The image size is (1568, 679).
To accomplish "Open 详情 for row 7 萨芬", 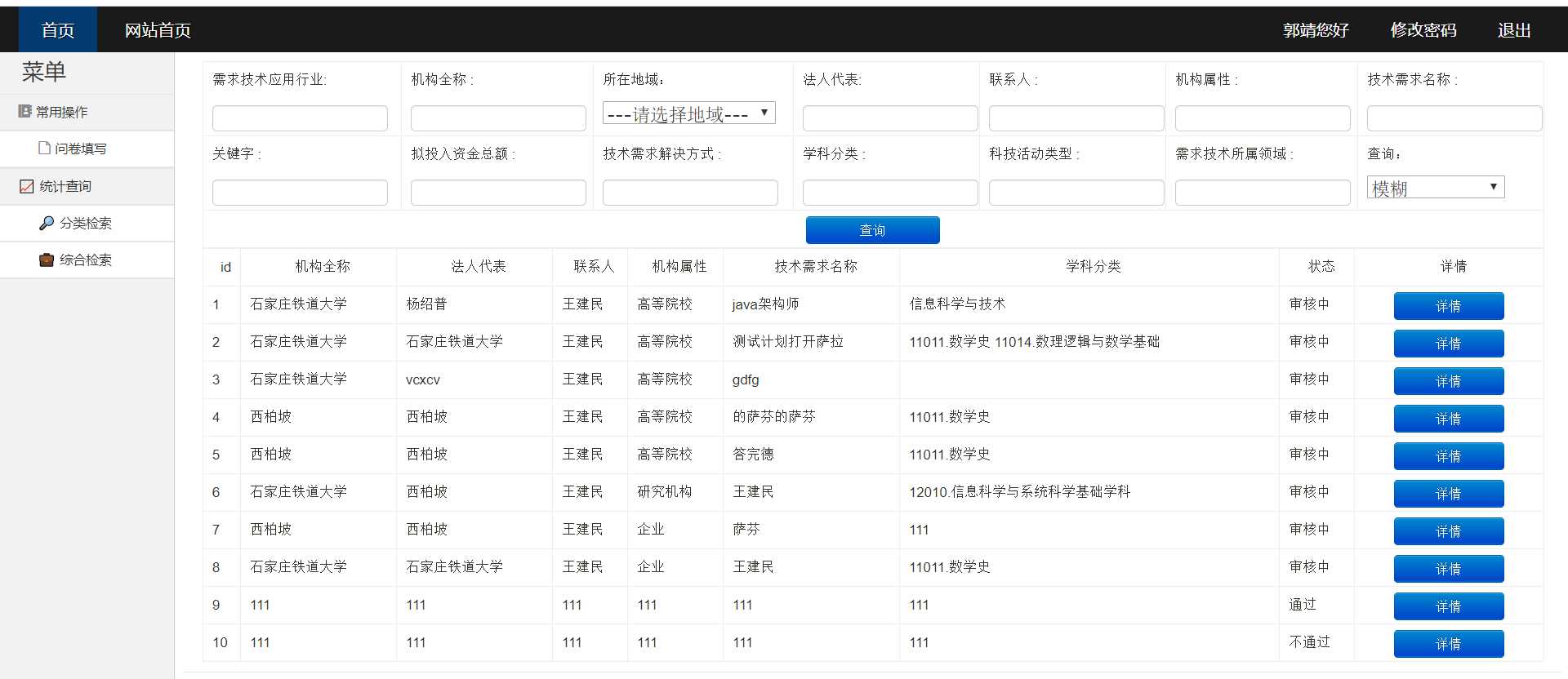I will (x=1449, y=531).
